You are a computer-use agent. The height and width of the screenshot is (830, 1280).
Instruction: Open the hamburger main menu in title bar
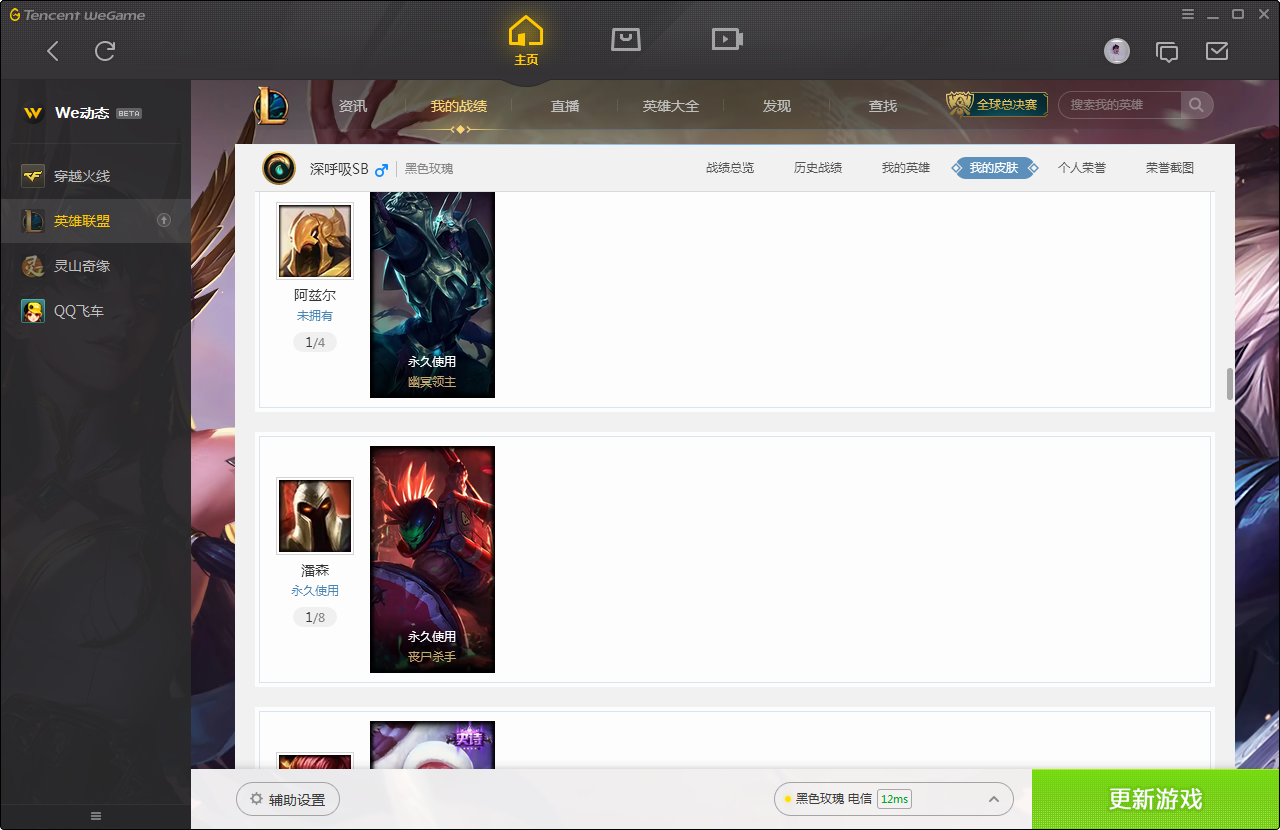tap(1188, 14)
